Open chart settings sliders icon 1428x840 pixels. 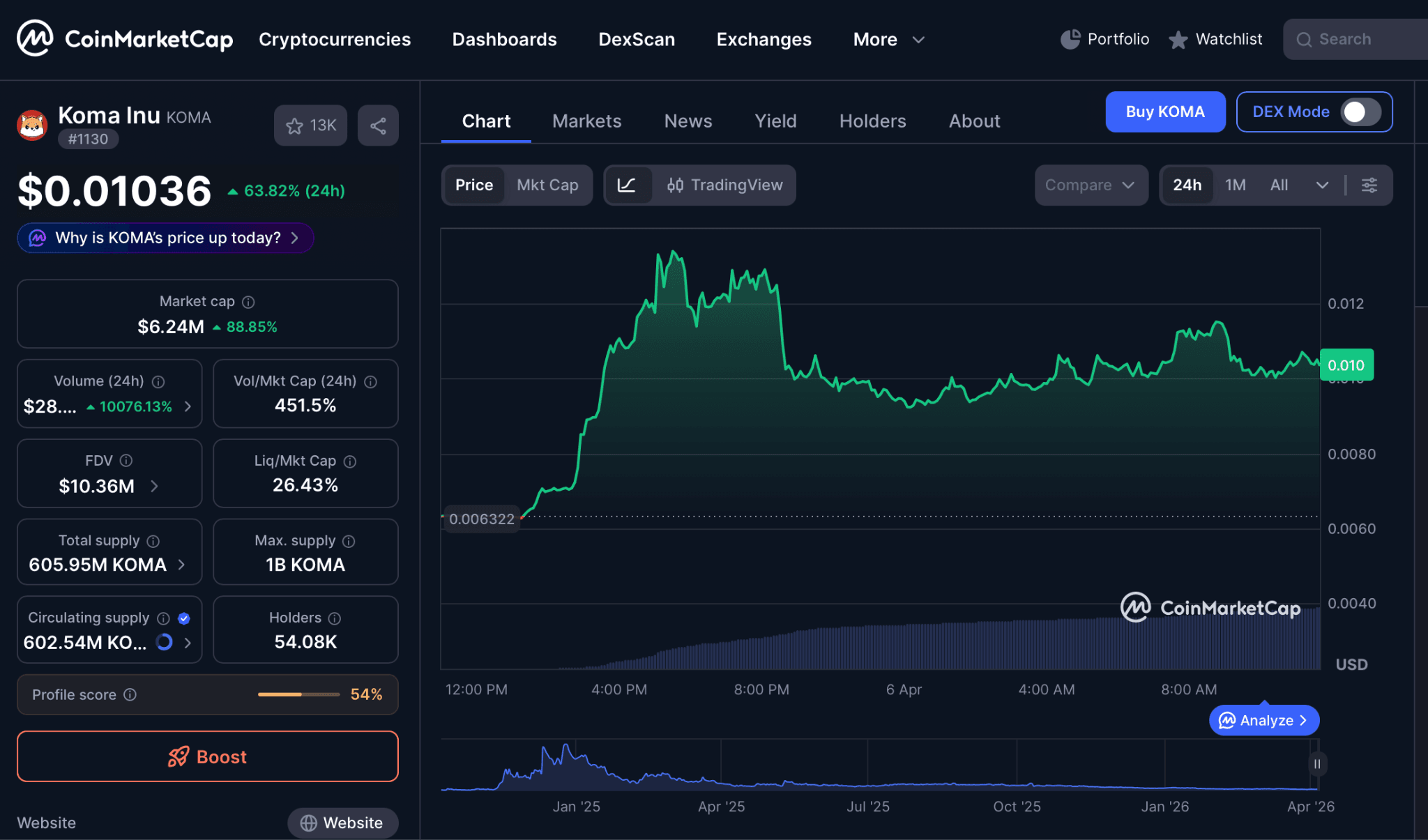click(1369, 185)
